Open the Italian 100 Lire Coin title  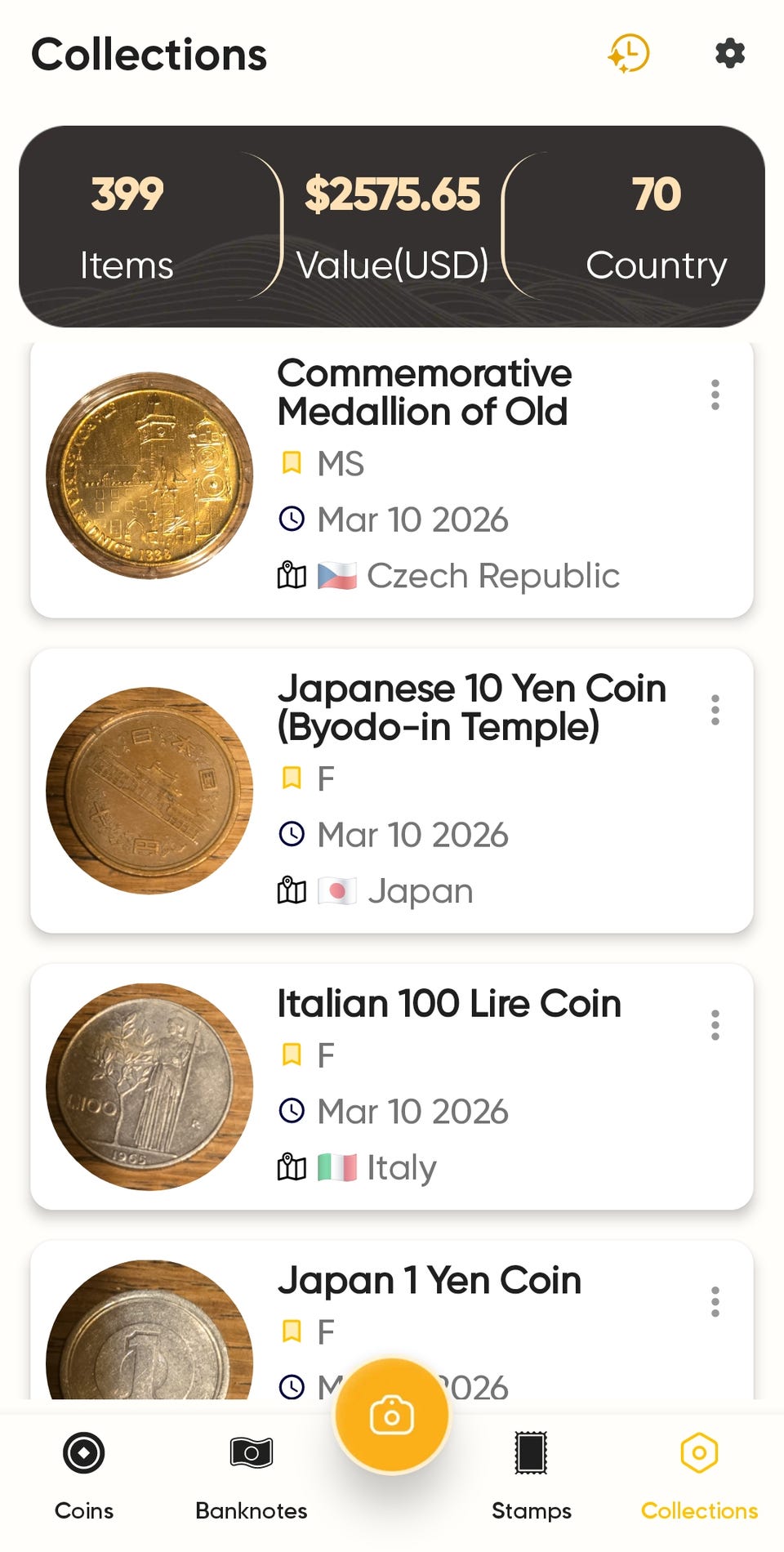(x=449, y=1004)
